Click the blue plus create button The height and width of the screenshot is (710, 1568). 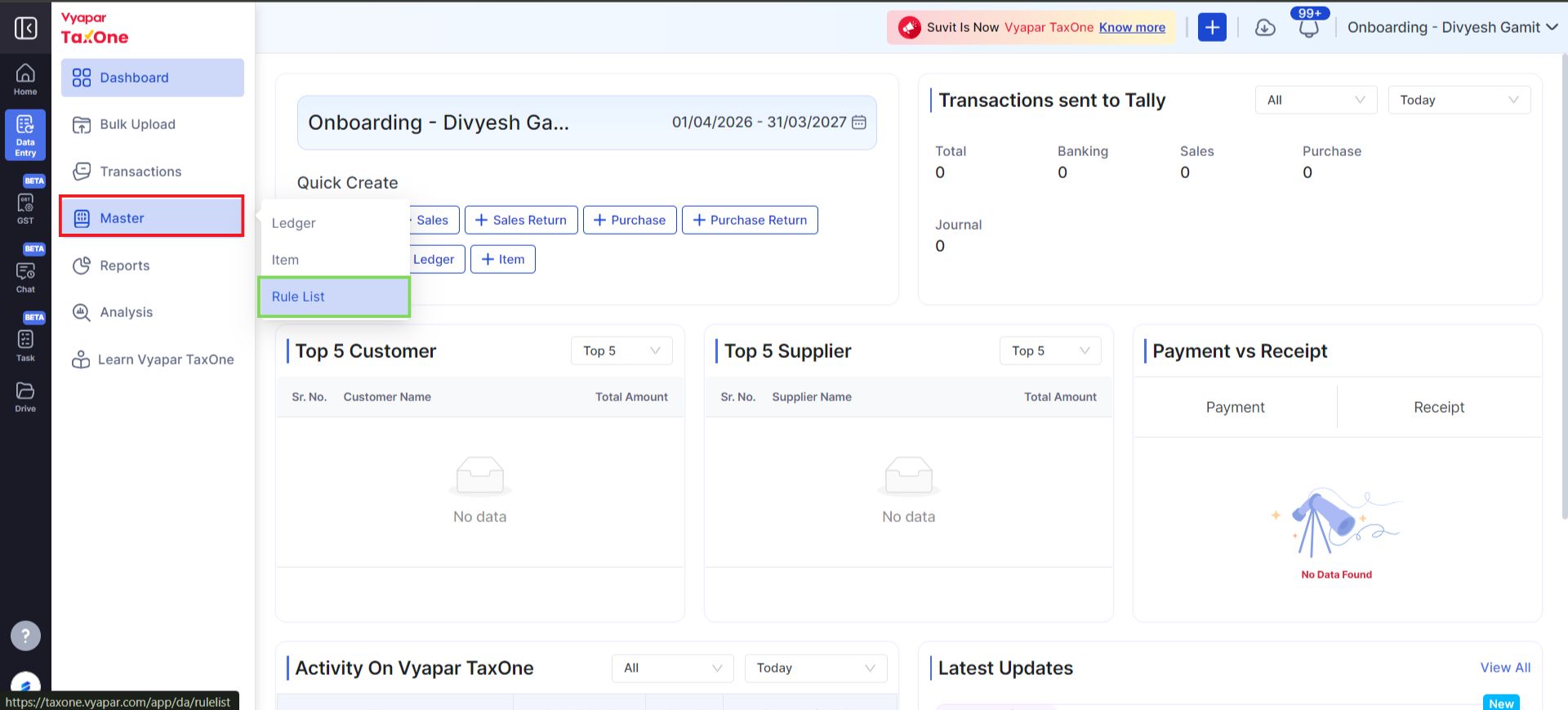1212,27
